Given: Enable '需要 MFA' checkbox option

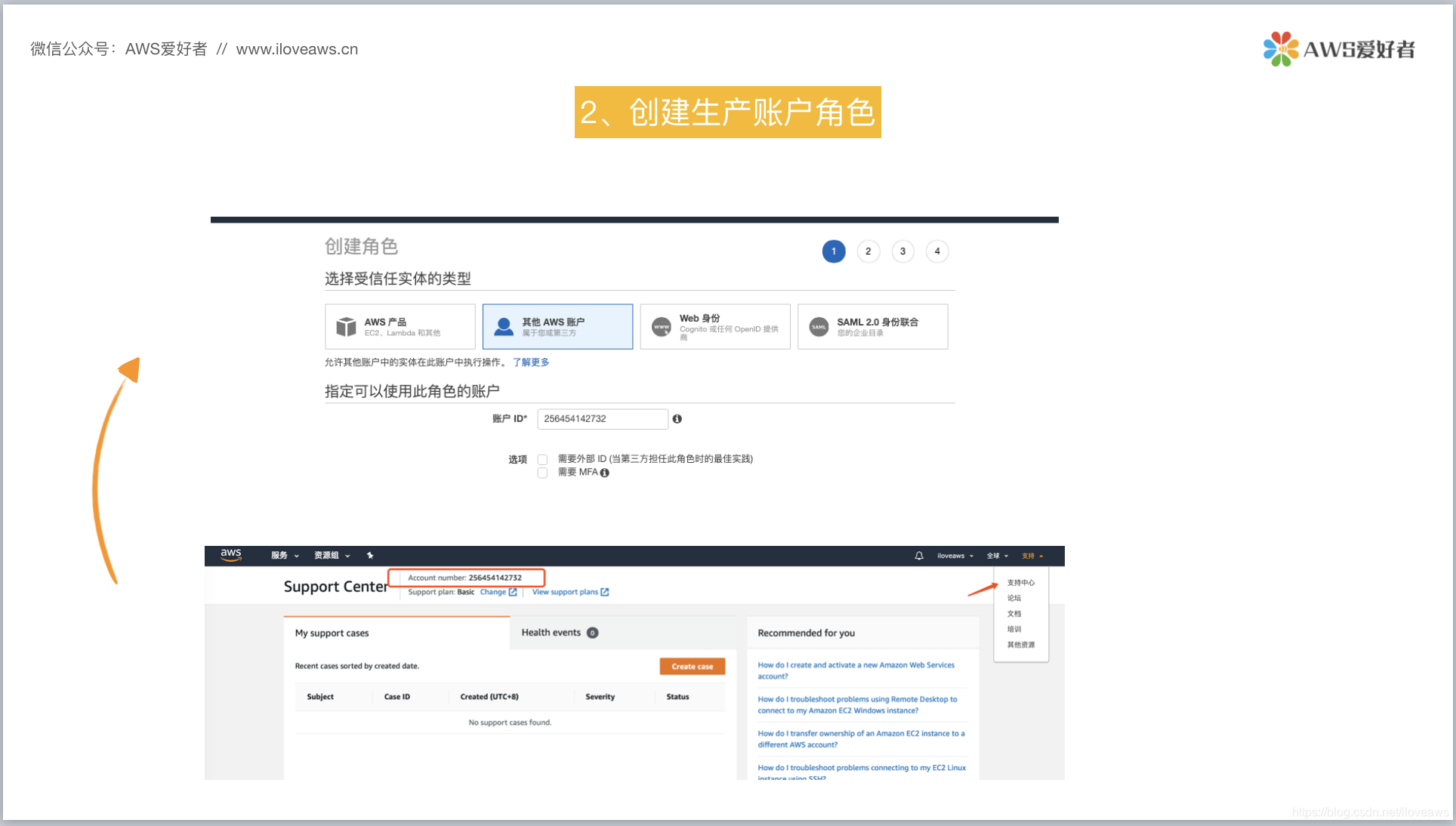Looking at the screenshot, I should click(544, 471).
